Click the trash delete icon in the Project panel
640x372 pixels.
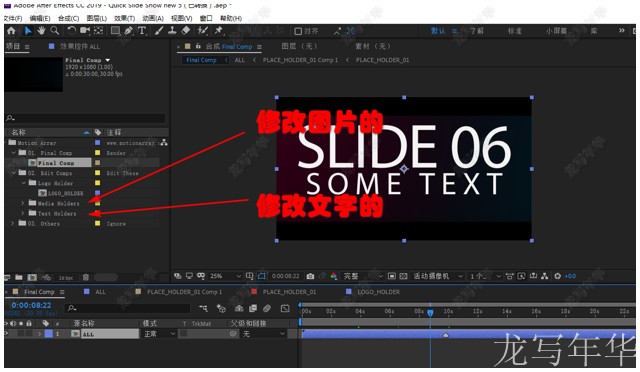tap(86, 277)
